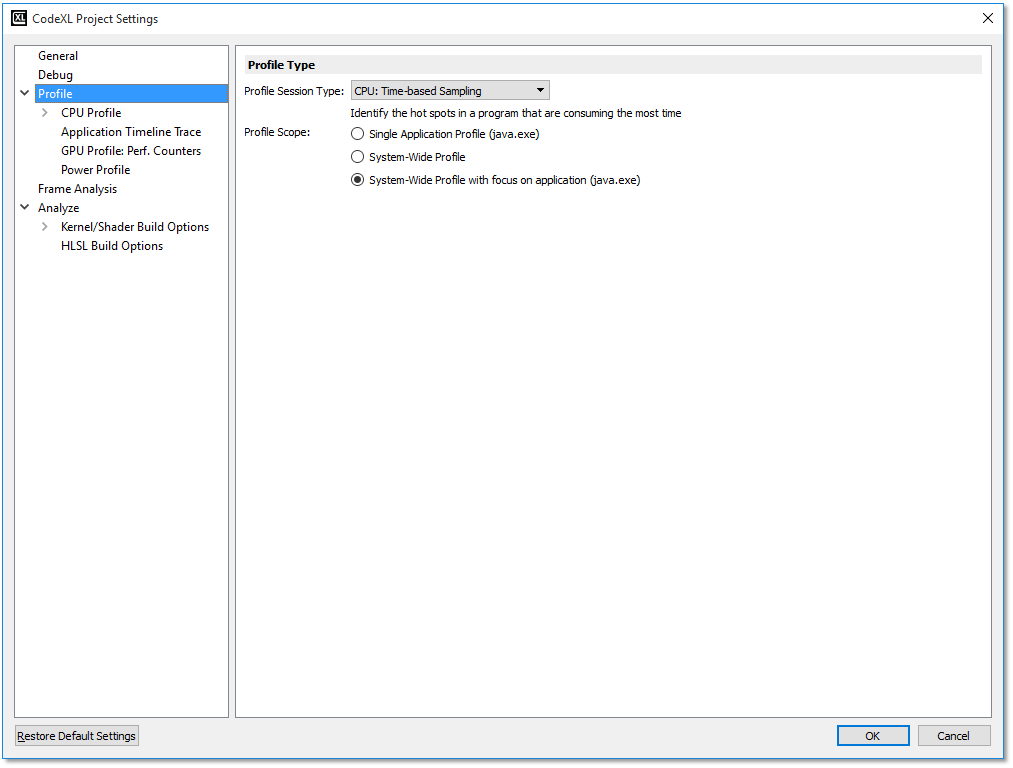Show Power Profile settings
This screenshot has width=1013, height=768.
point(96,170)
